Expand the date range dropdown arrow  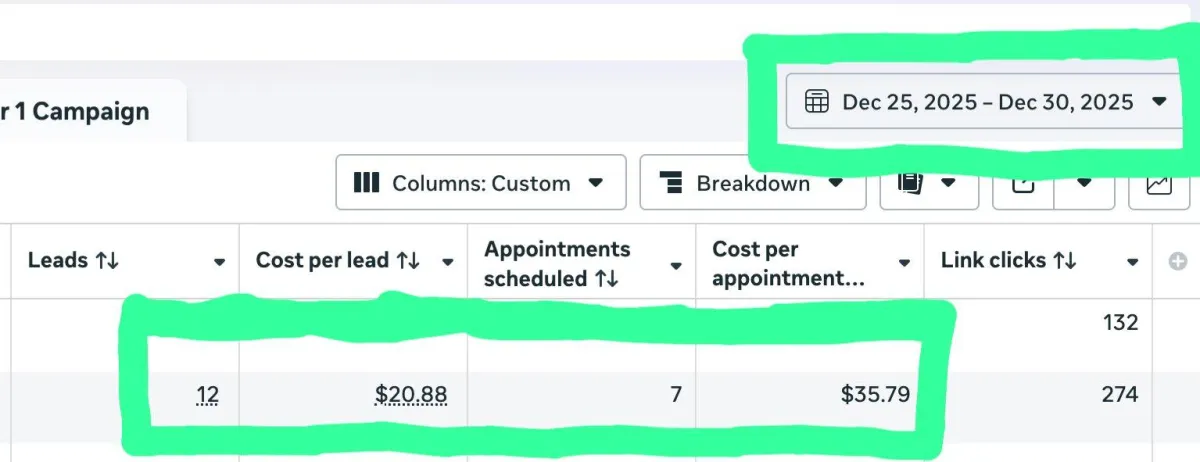click(1159, 102)
